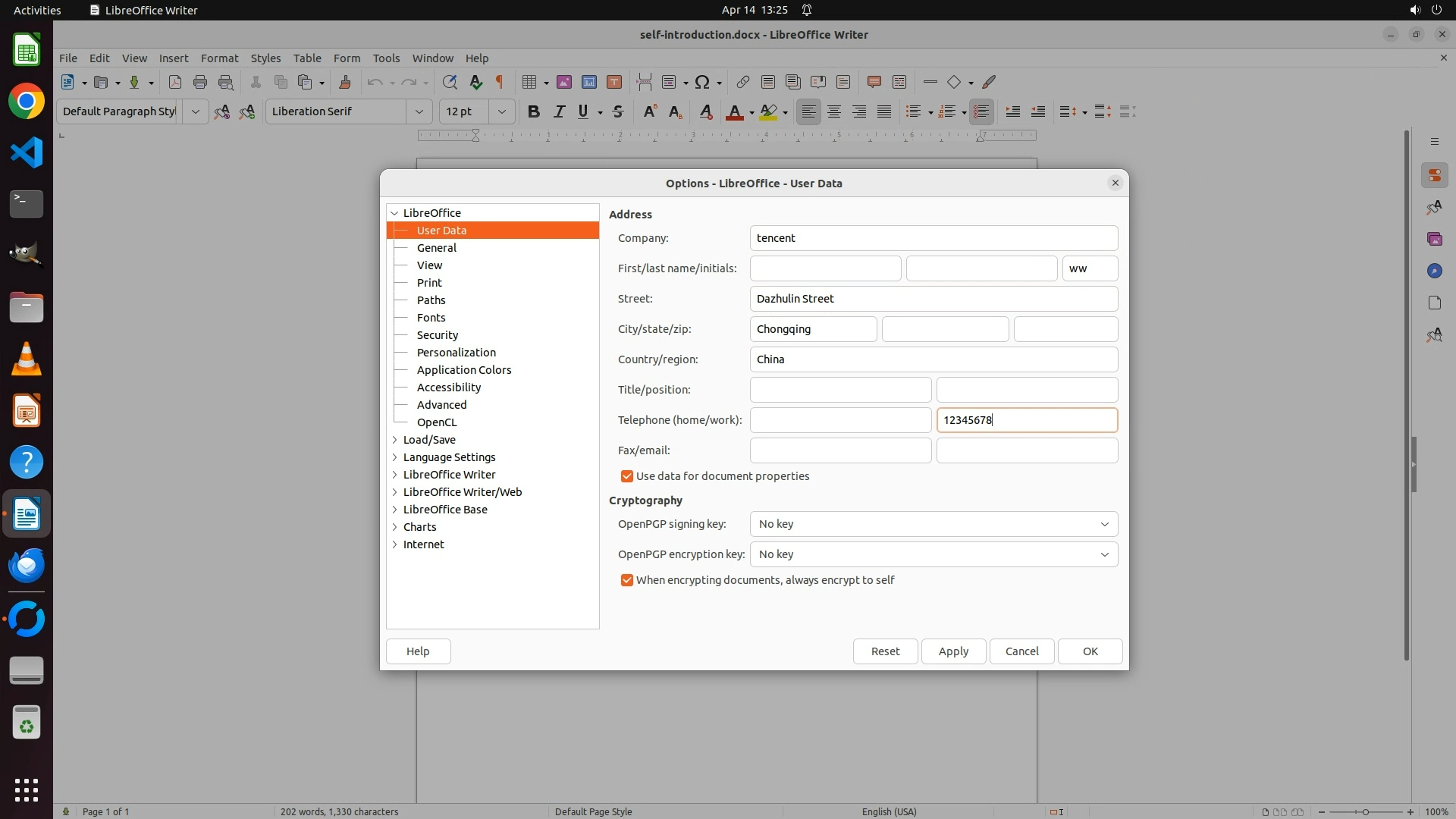Open OpenPGP signing key dropdown
Image resolution: width=1456 pixels, height=819 pixels.
point(934,524)
